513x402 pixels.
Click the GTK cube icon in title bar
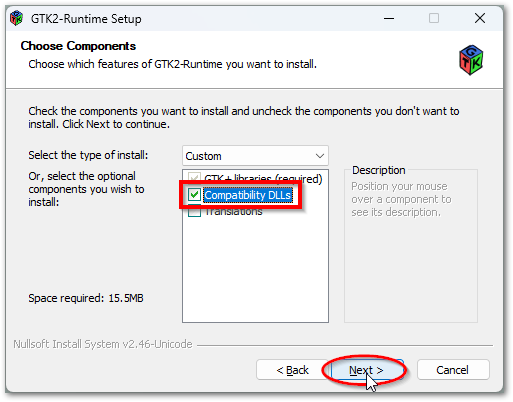point(16,18)
